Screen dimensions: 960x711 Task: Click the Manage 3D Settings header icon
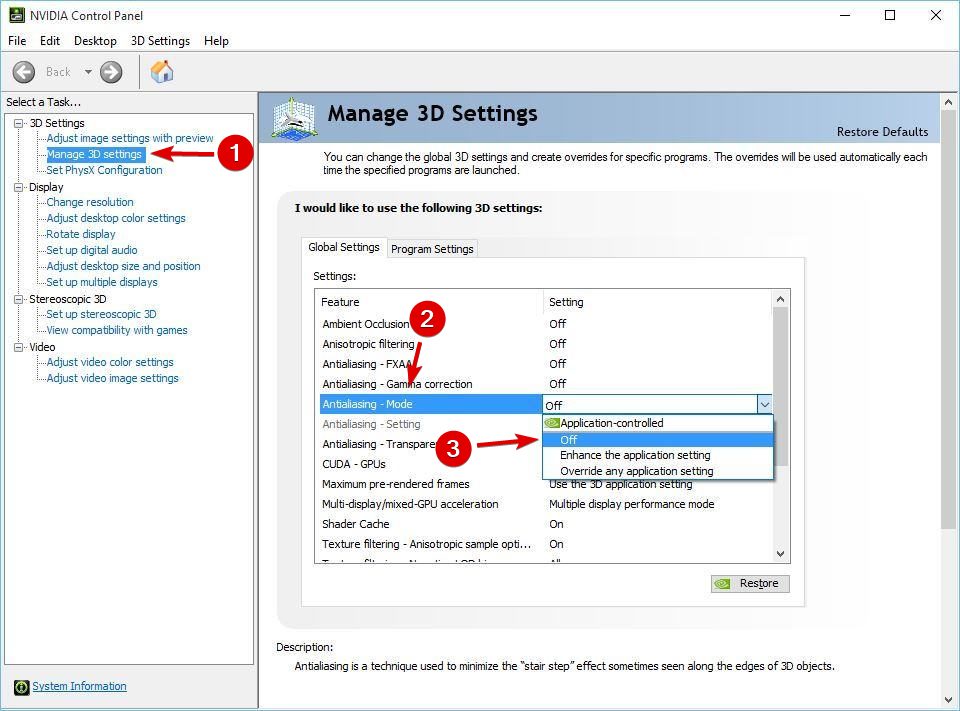pyautogui.click(x=294, y=118)
